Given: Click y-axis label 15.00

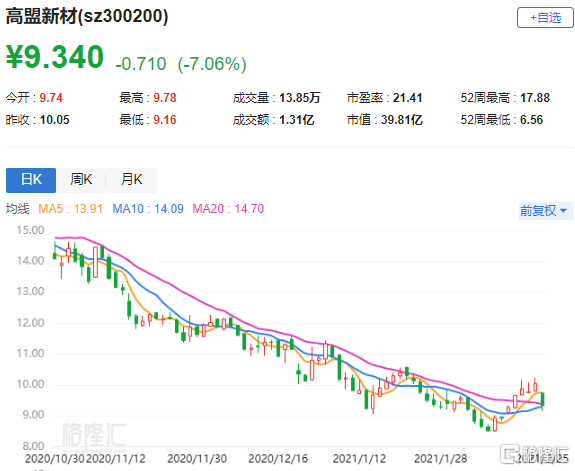Looking at the screenshot, I should [x=30, y=230].
